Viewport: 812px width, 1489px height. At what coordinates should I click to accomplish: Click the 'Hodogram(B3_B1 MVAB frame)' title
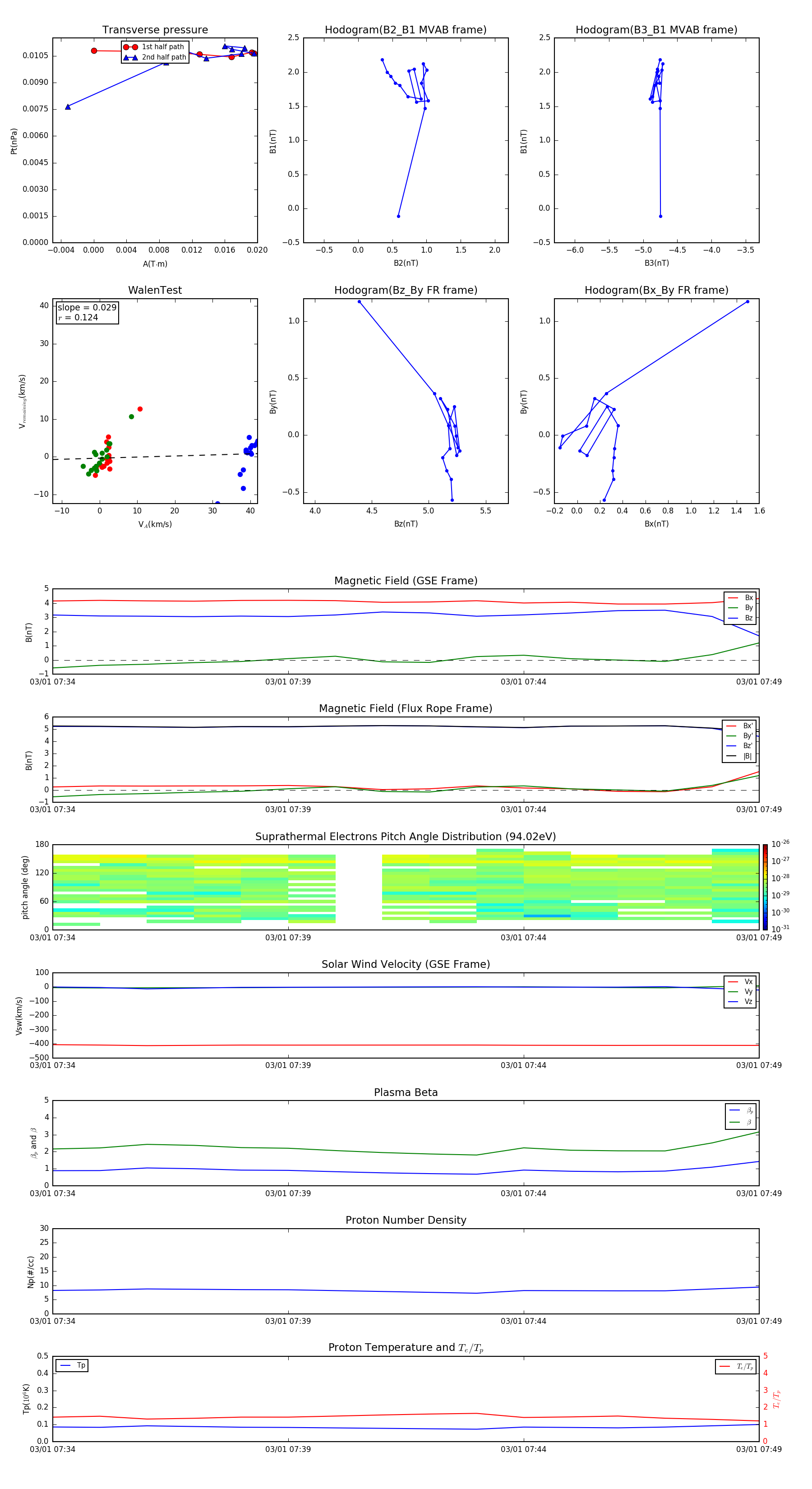(x=656, y=29)
